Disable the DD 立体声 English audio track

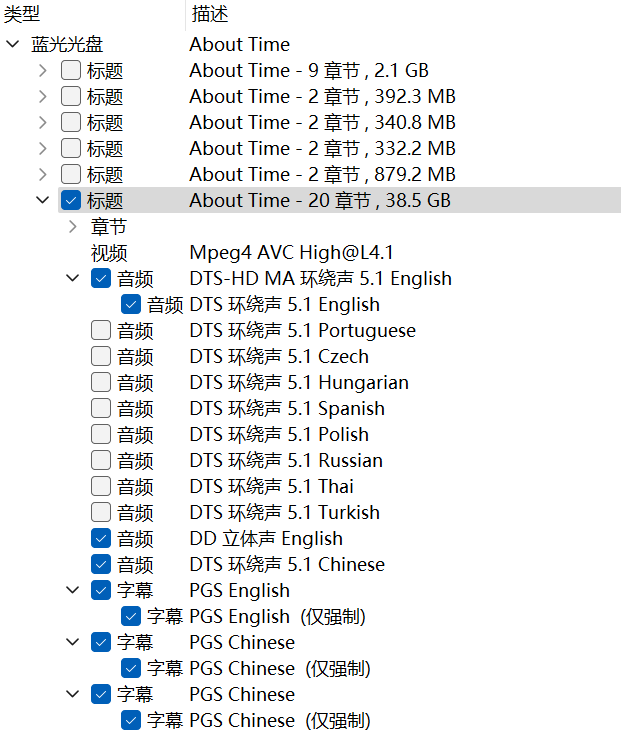(x=101, y=538)
